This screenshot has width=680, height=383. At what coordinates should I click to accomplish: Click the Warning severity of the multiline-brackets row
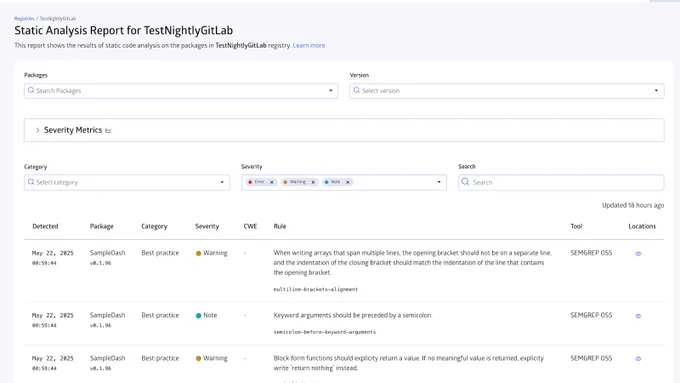tap(211, 253)
